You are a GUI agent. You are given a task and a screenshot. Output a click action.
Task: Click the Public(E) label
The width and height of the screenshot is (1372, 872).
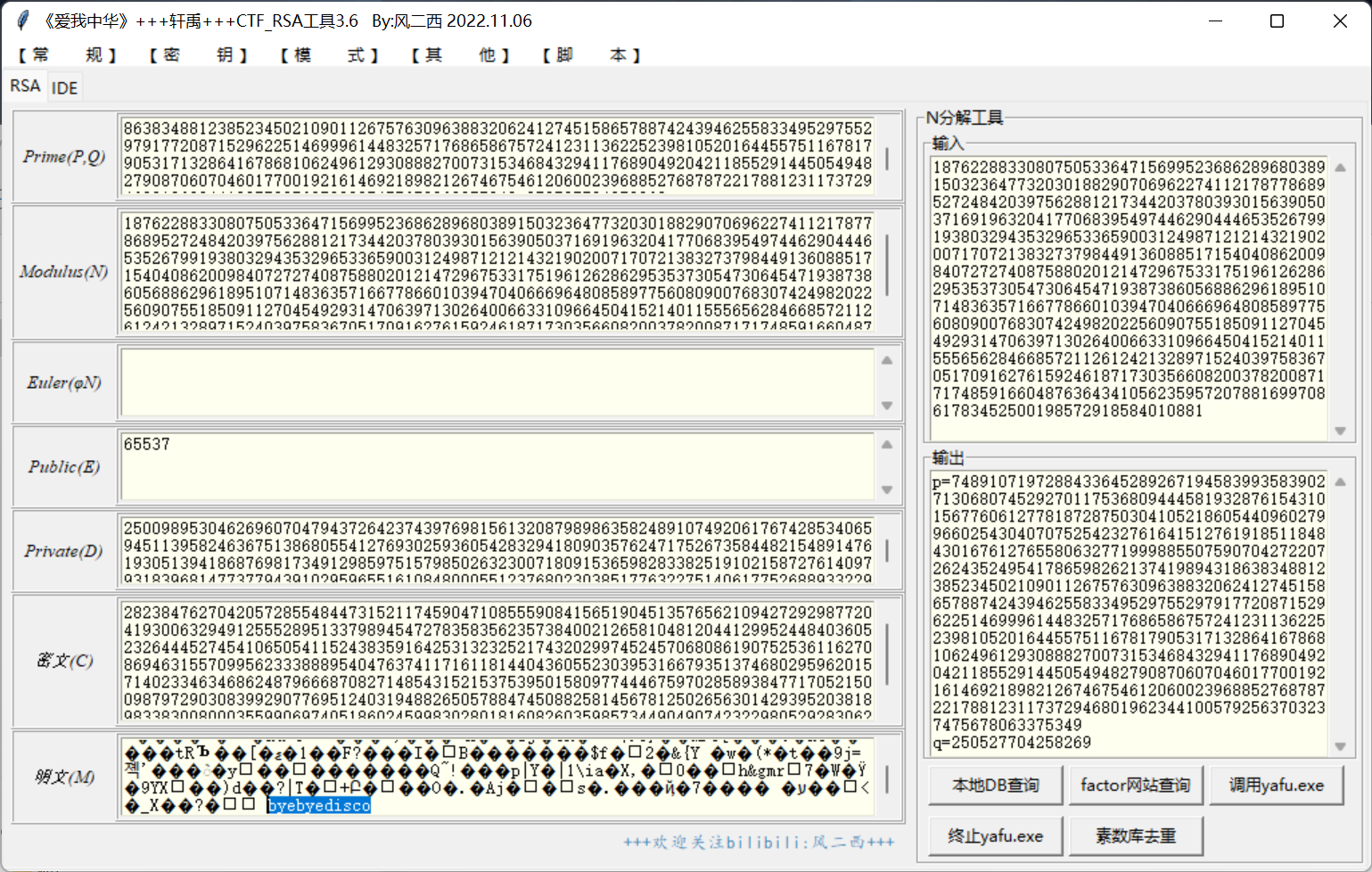(x=64, y=467)
